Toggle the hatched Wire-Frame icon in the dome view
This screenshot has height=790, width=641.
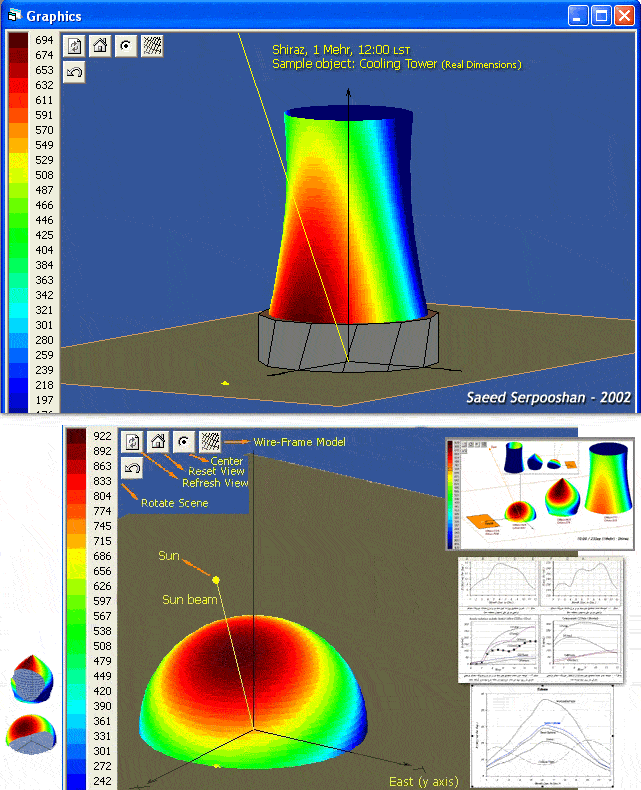click(x=210, y=442)
